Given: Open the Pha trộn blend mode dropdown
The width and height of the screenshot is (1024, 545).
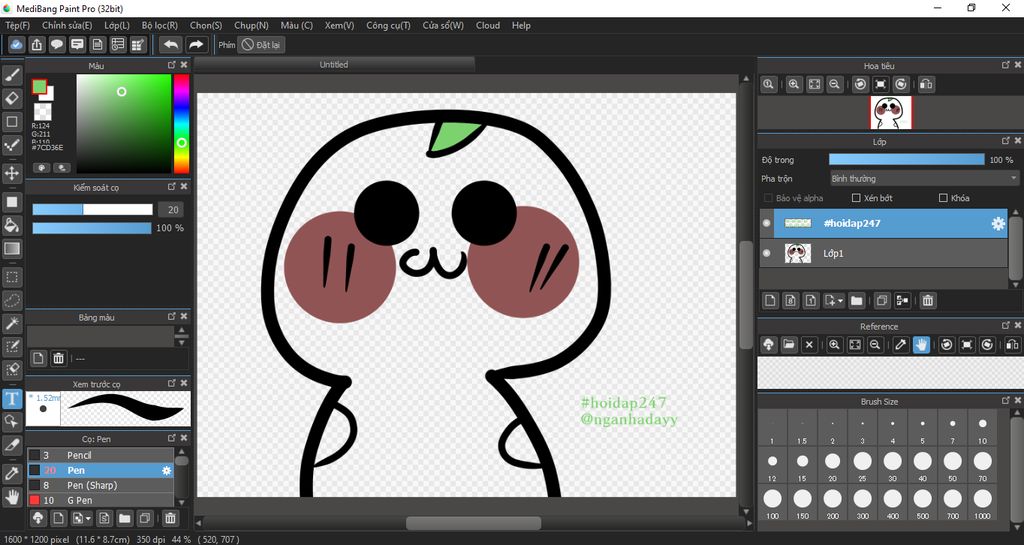Looking at the screenshot, I should 923,178.
